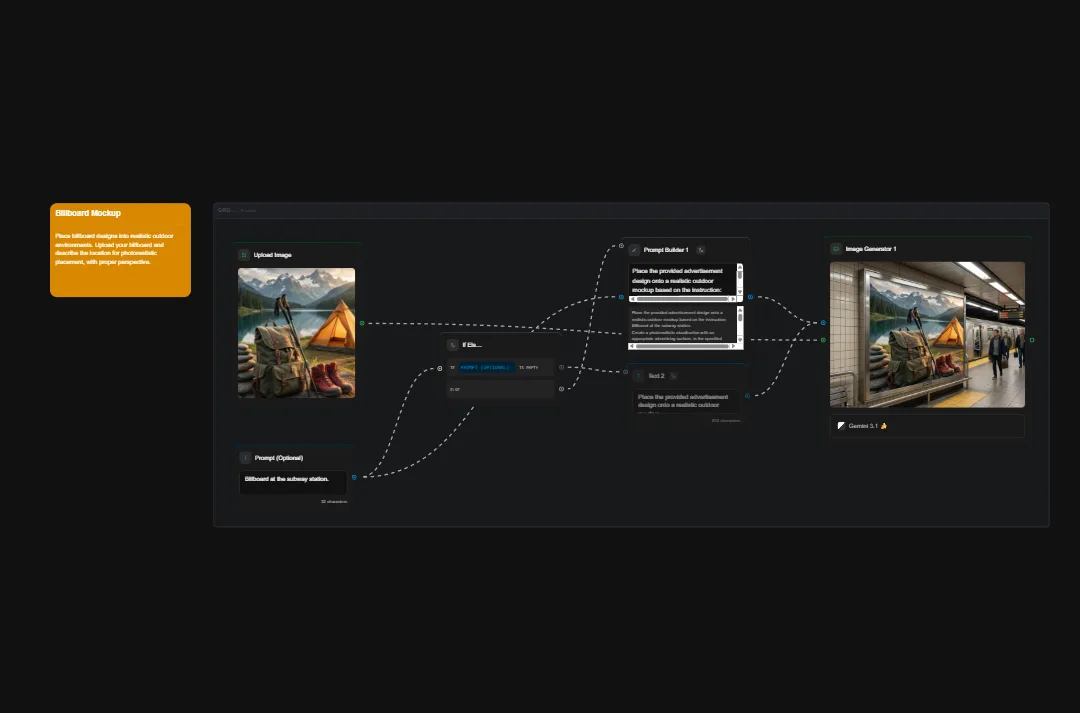Click the Else branch row
The width and height of the screenshot is (1080, 713).
click(500, 389)
